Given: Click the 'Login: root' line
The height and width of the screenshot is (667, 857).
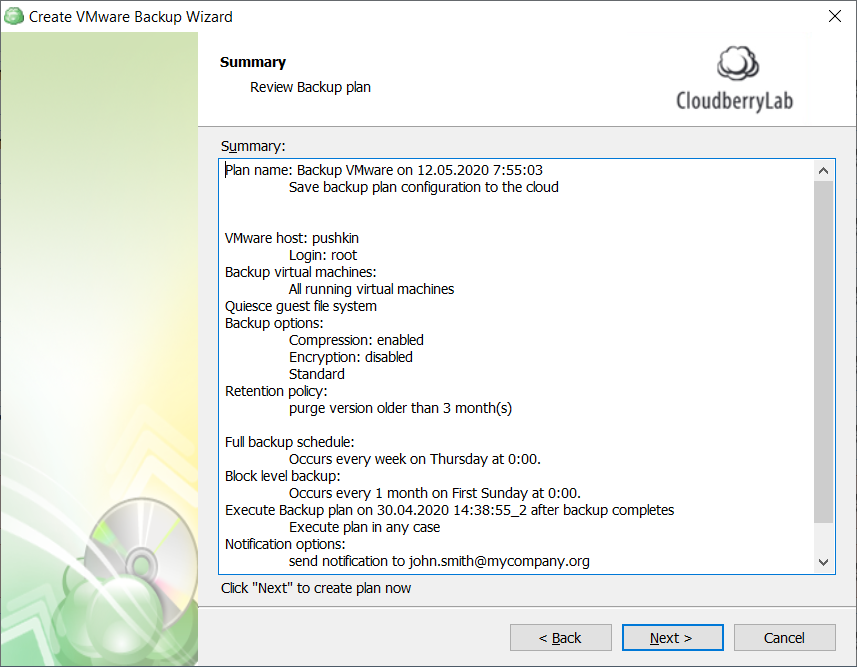Looking at the screenshot, I should (323, 255).
